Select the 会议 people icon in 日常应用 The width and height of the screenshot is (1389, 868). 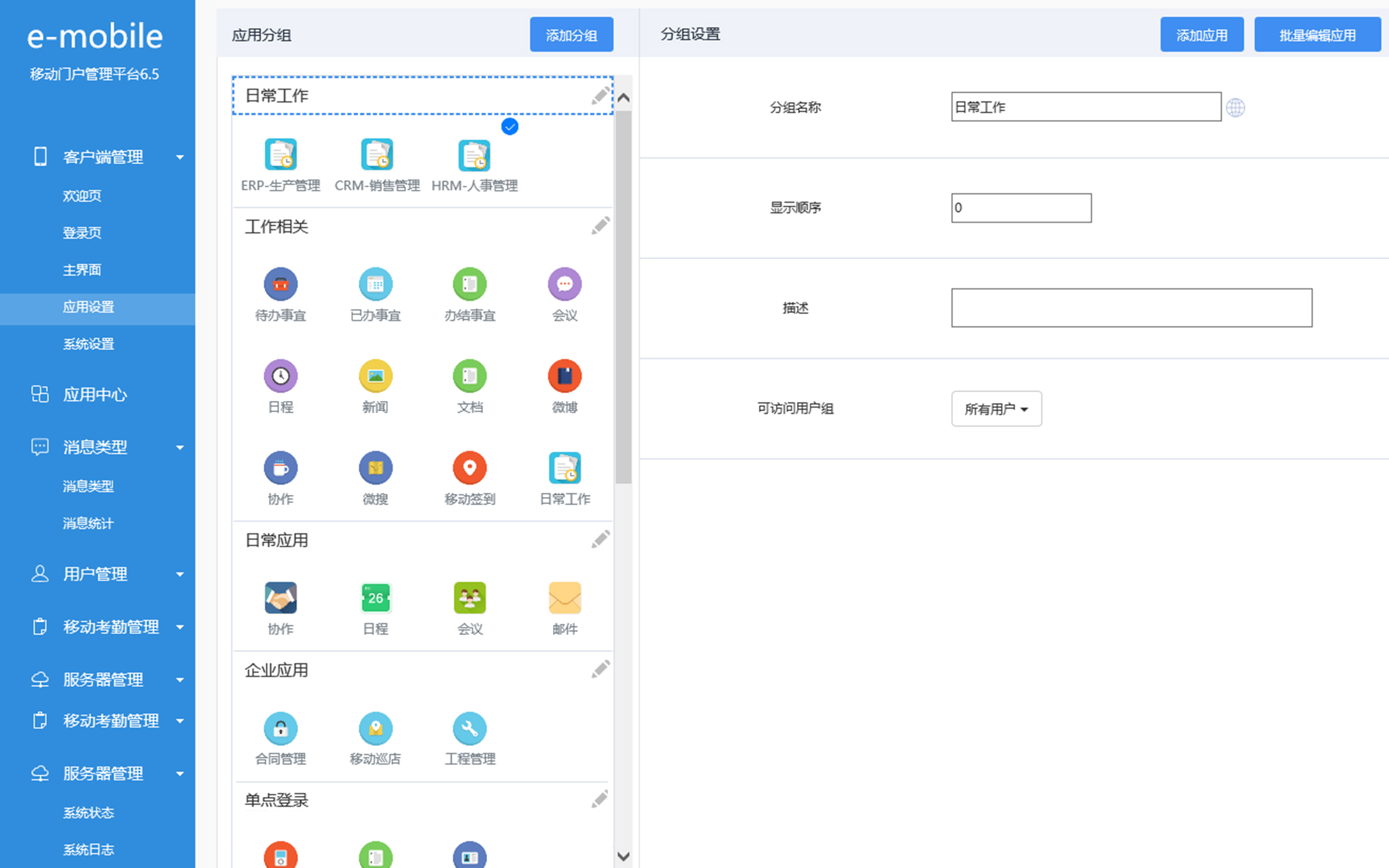pyautogui.click(x=470, y=598)
